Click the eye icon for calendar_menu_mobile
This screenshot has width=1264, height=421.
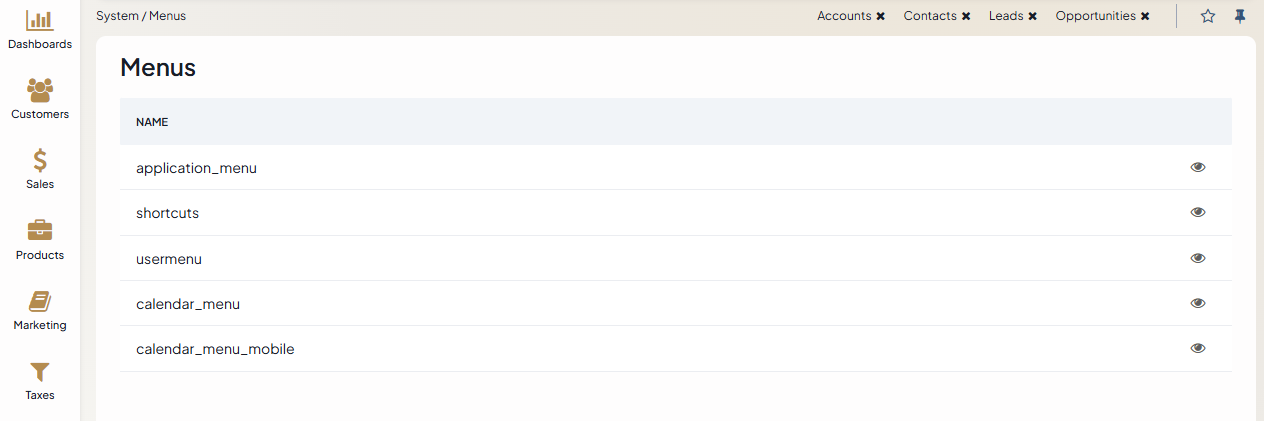[1198, 348]
